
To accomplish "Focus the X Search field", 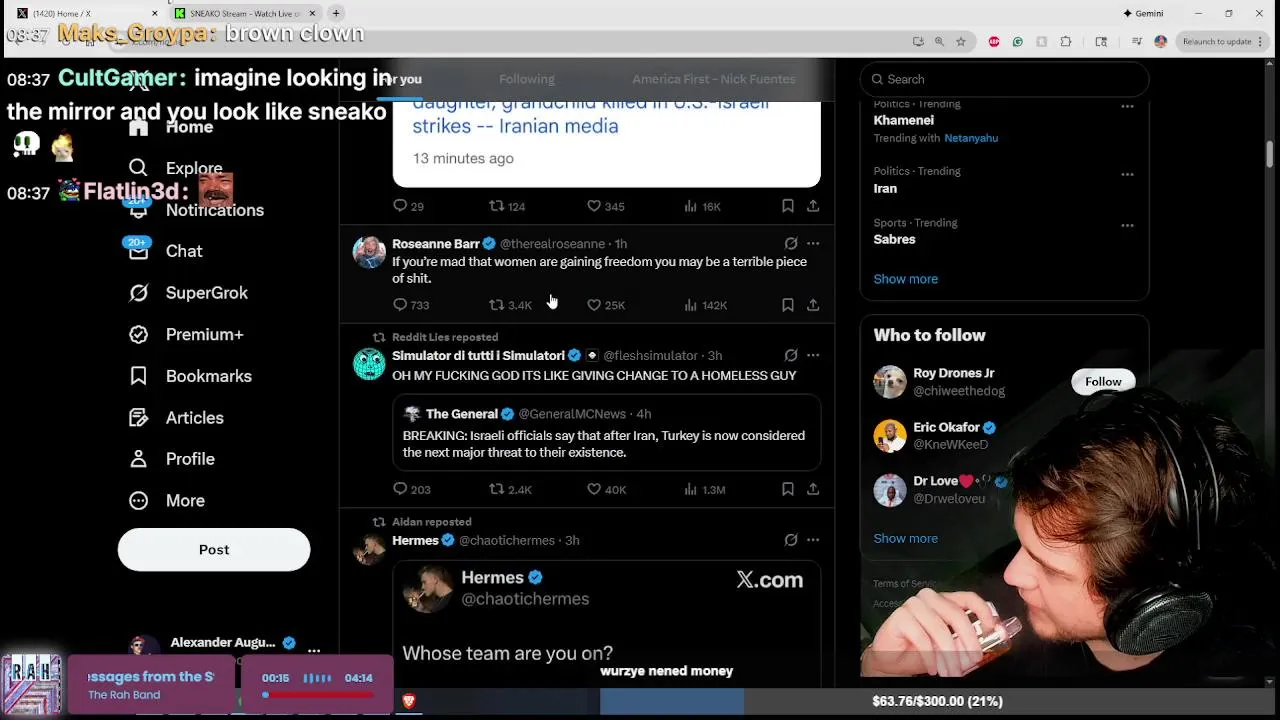I will (1004, 79).
